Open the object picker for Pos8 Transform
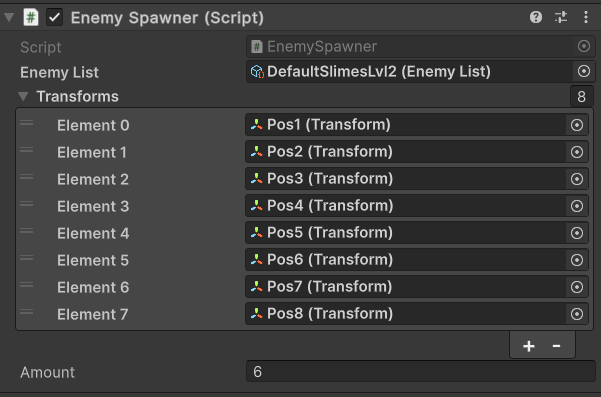601x397 pixels. click(x=577, y=314)
